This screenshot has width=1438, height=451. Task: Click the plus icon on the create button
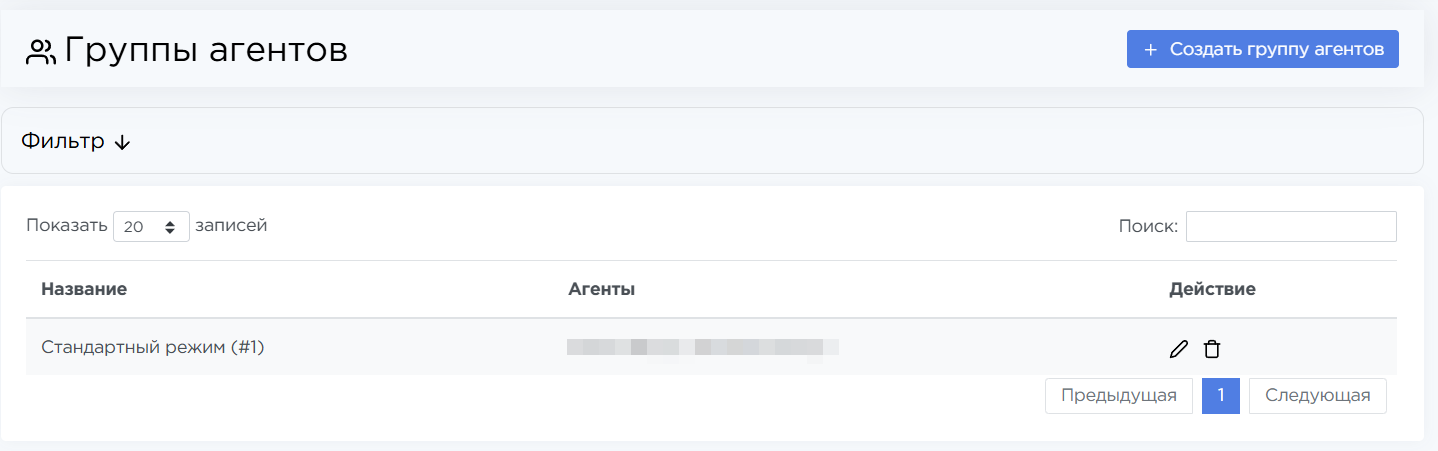click(1150, 50)
